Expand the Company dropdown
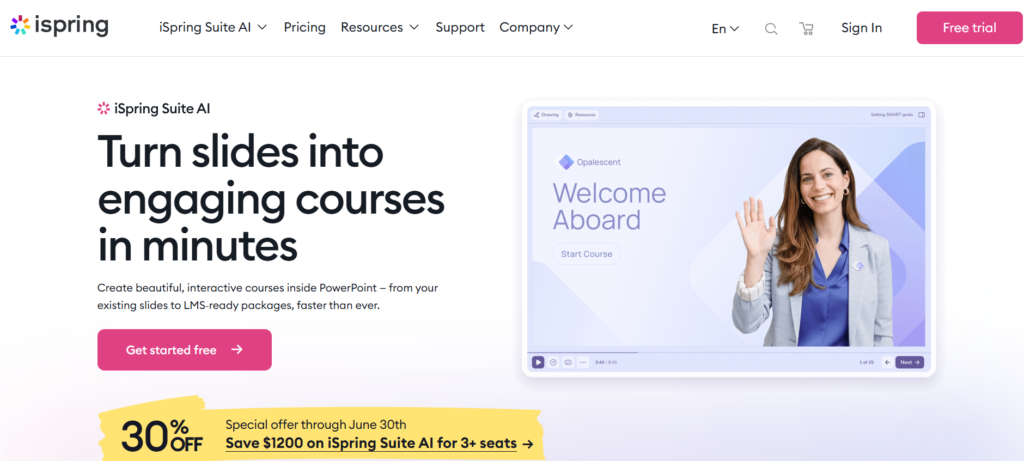This screenshot has width=1024, height=461. (536, 27)
